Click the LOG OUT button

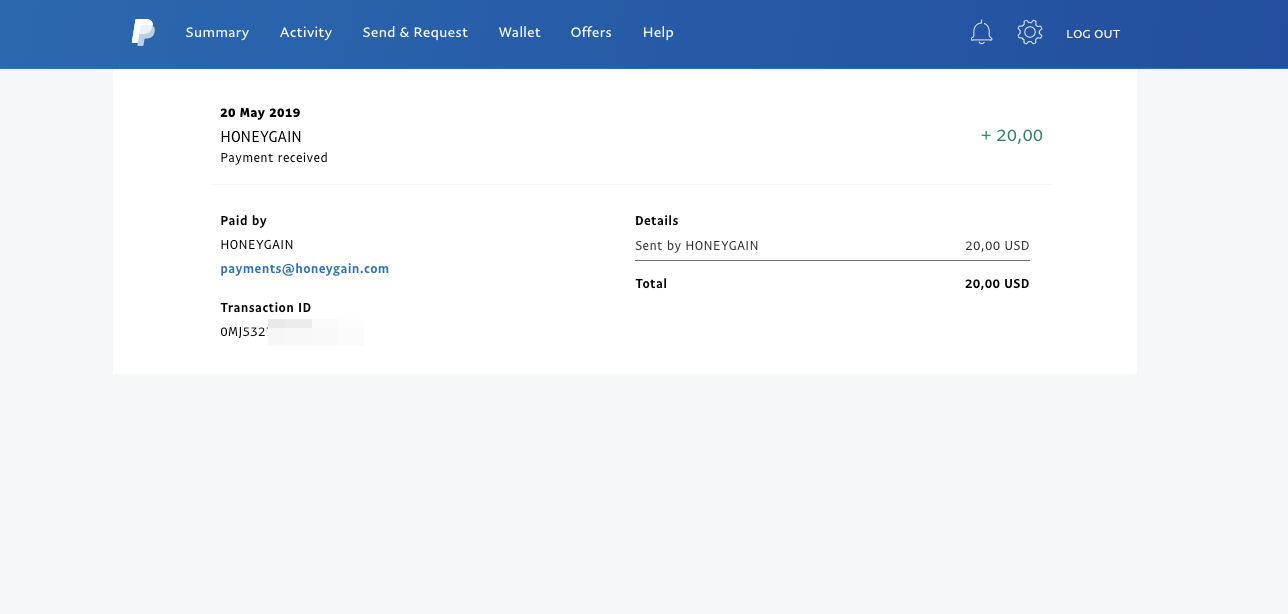pyautogui.click(x=1093, y=34)
